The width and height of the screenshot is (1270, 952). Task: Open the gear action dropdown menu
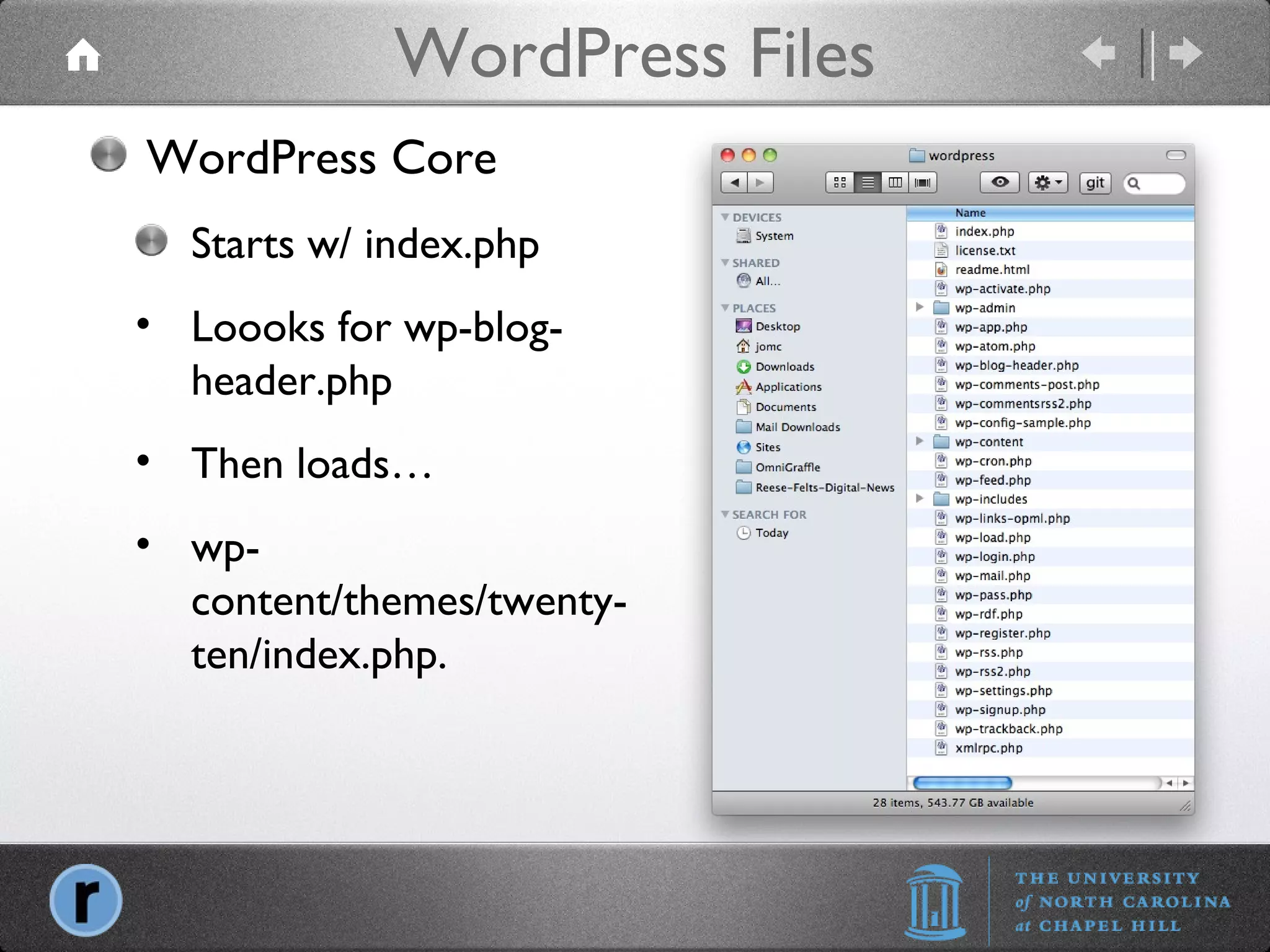pos(1048,182)
